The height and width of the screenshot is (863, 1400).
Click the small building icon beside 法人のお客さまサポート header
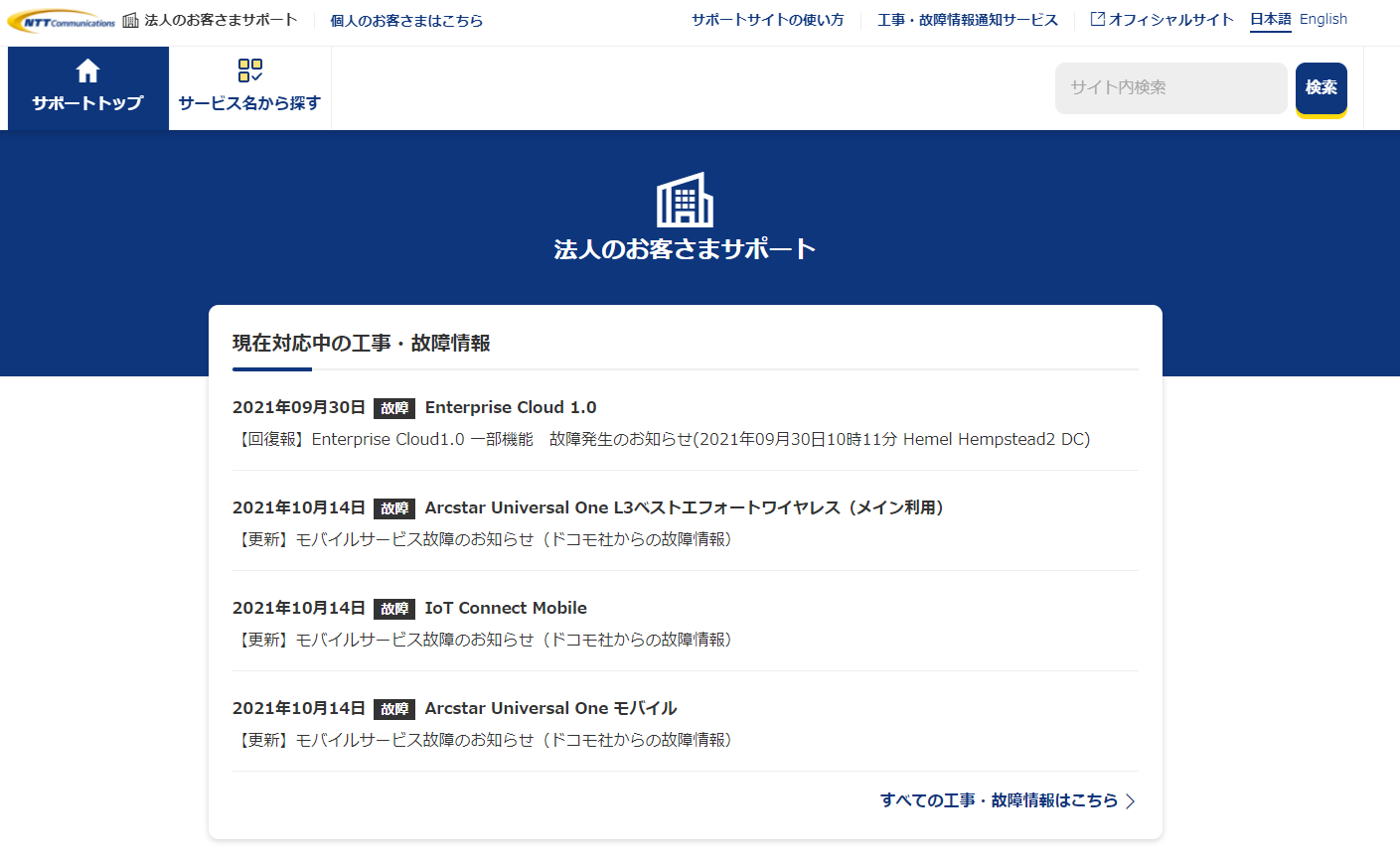pos(130,20)
